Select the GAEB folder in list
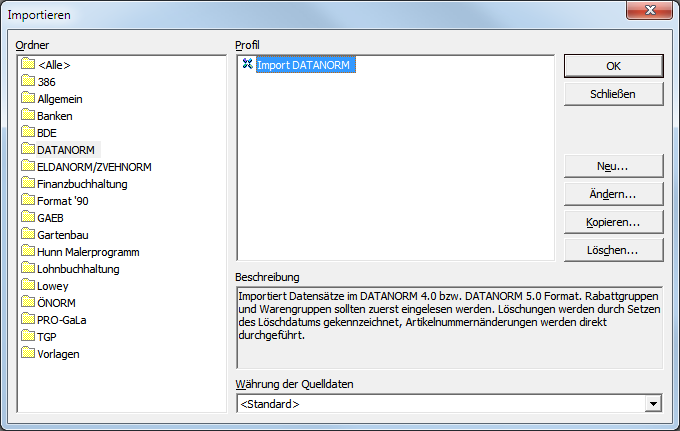This screenshot has height=431, width=680. (x=50, y=218)
